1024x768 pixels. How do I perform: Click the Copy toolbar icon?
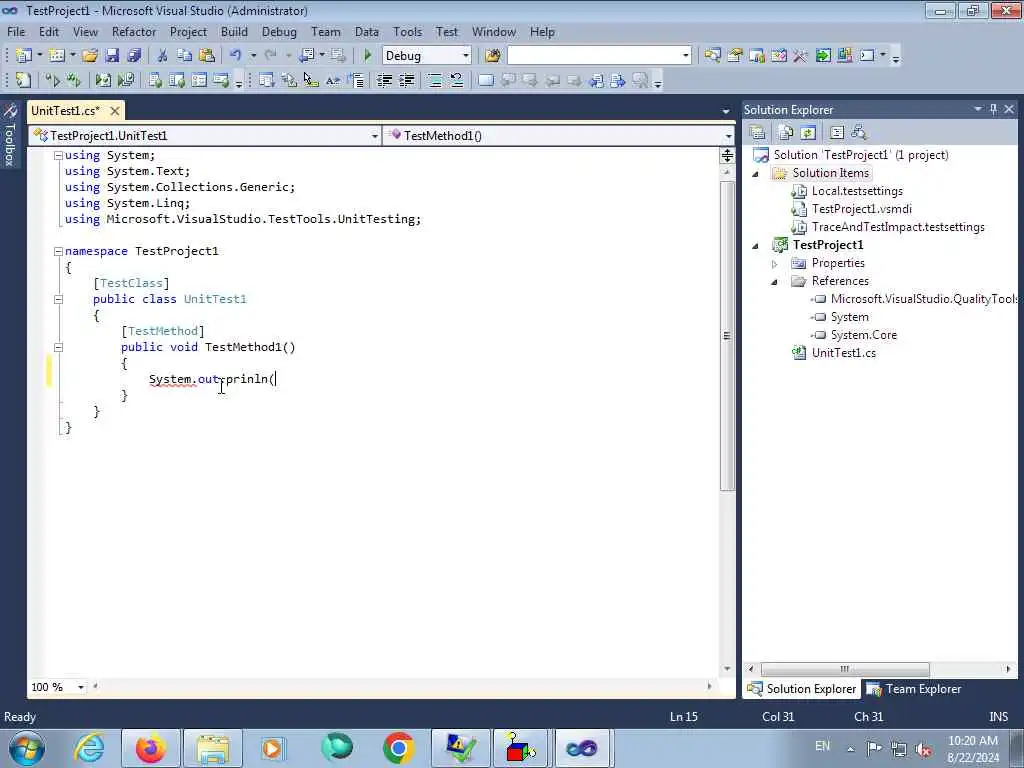(x=185, y=56)
